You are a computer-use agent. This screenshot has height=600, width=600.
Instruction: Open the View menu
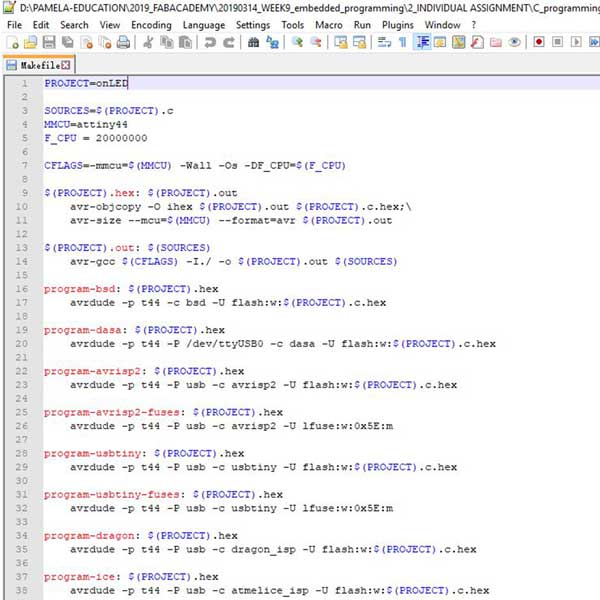110,25
